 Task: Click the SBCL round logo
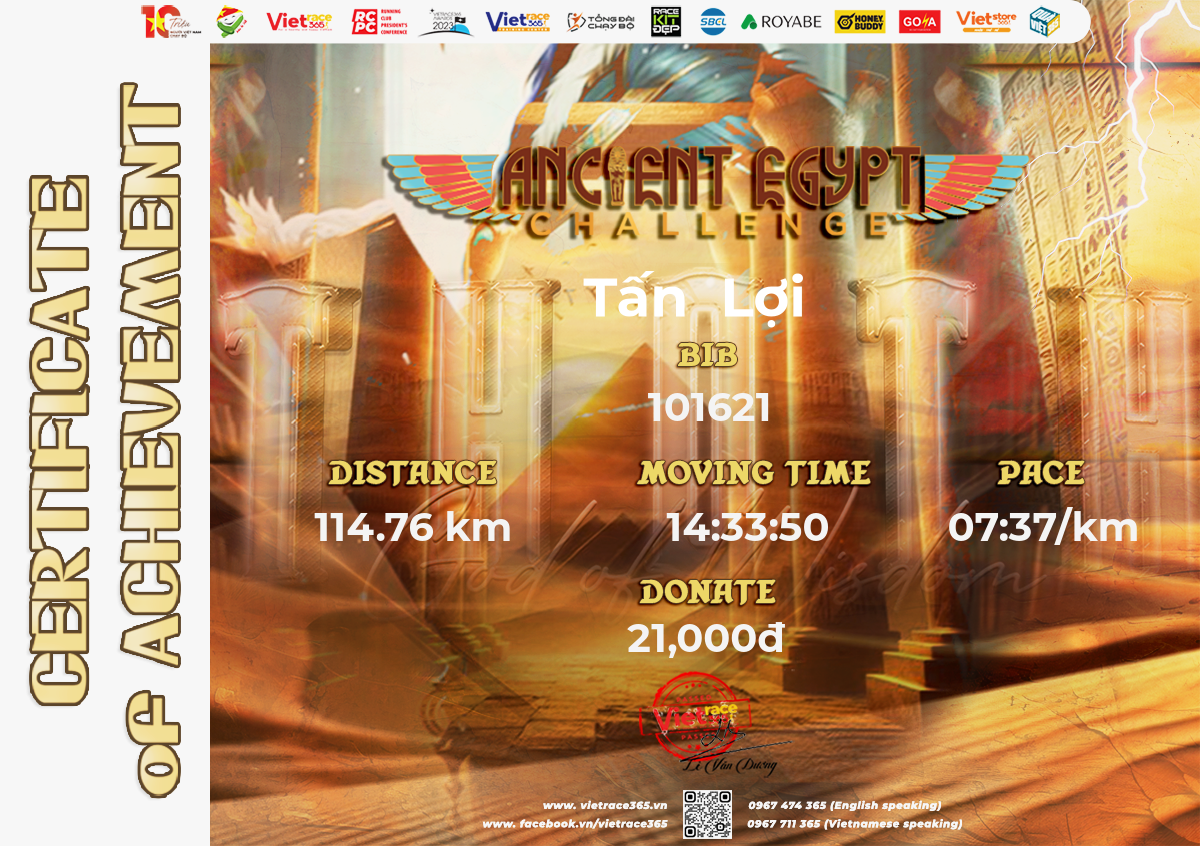(x=713, y=21)
